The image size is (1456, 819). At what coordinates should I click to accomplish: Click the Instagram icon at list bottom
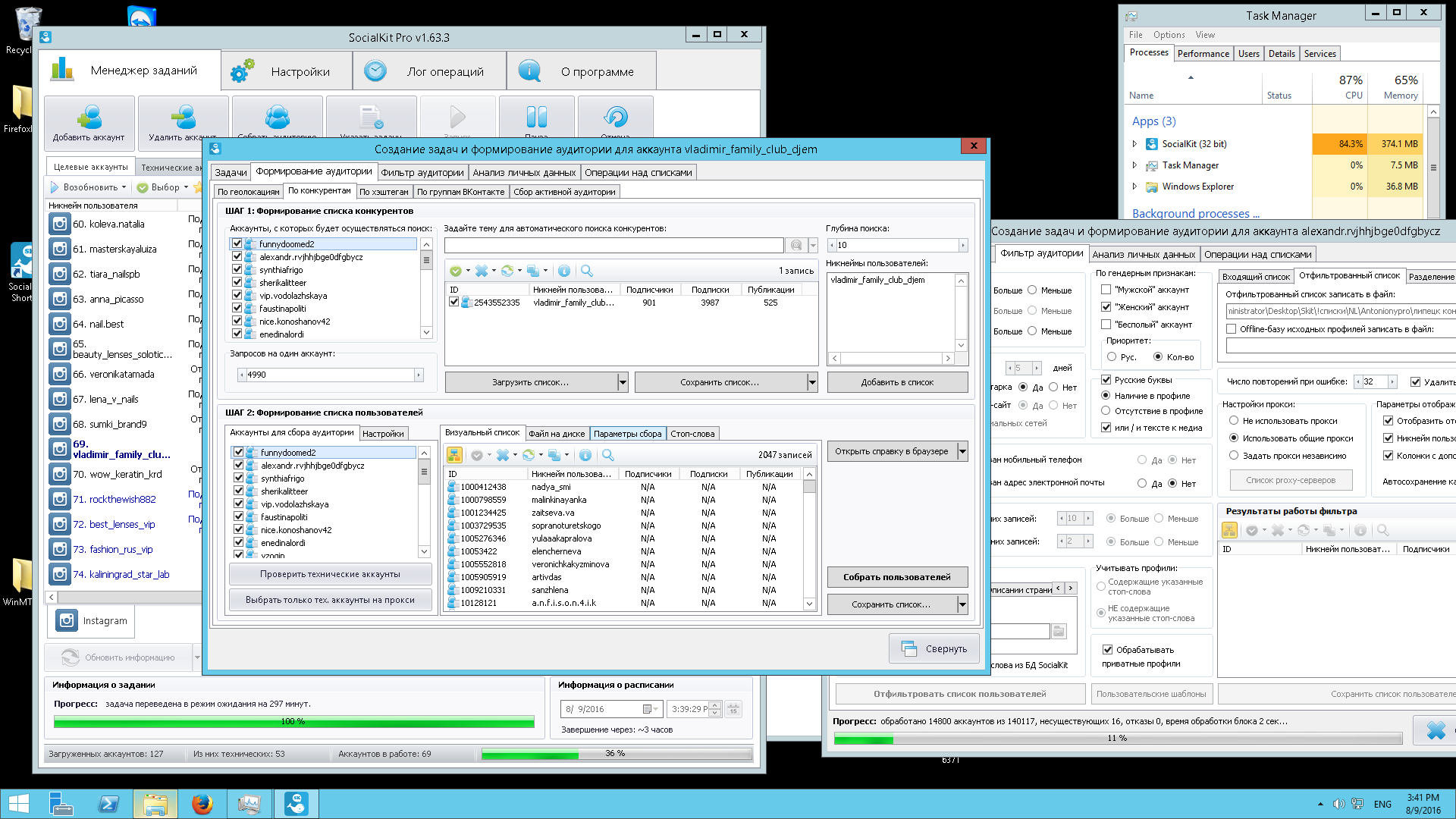(x=67, y=620)
